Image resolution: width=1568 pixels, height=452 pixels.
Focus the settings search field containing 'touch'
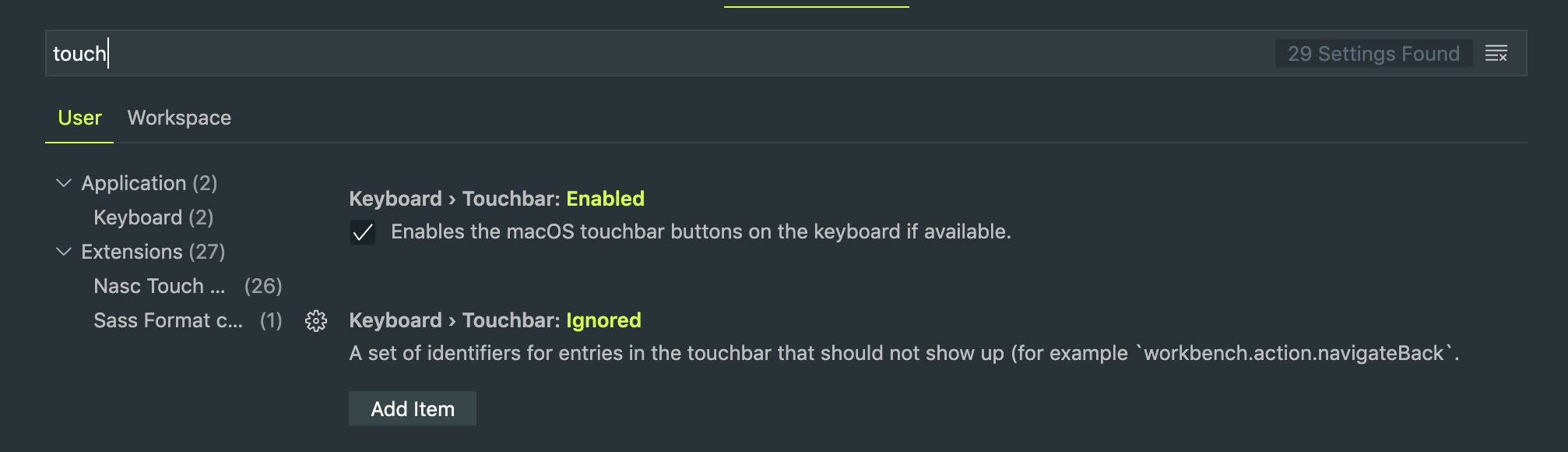pos(654,53)
